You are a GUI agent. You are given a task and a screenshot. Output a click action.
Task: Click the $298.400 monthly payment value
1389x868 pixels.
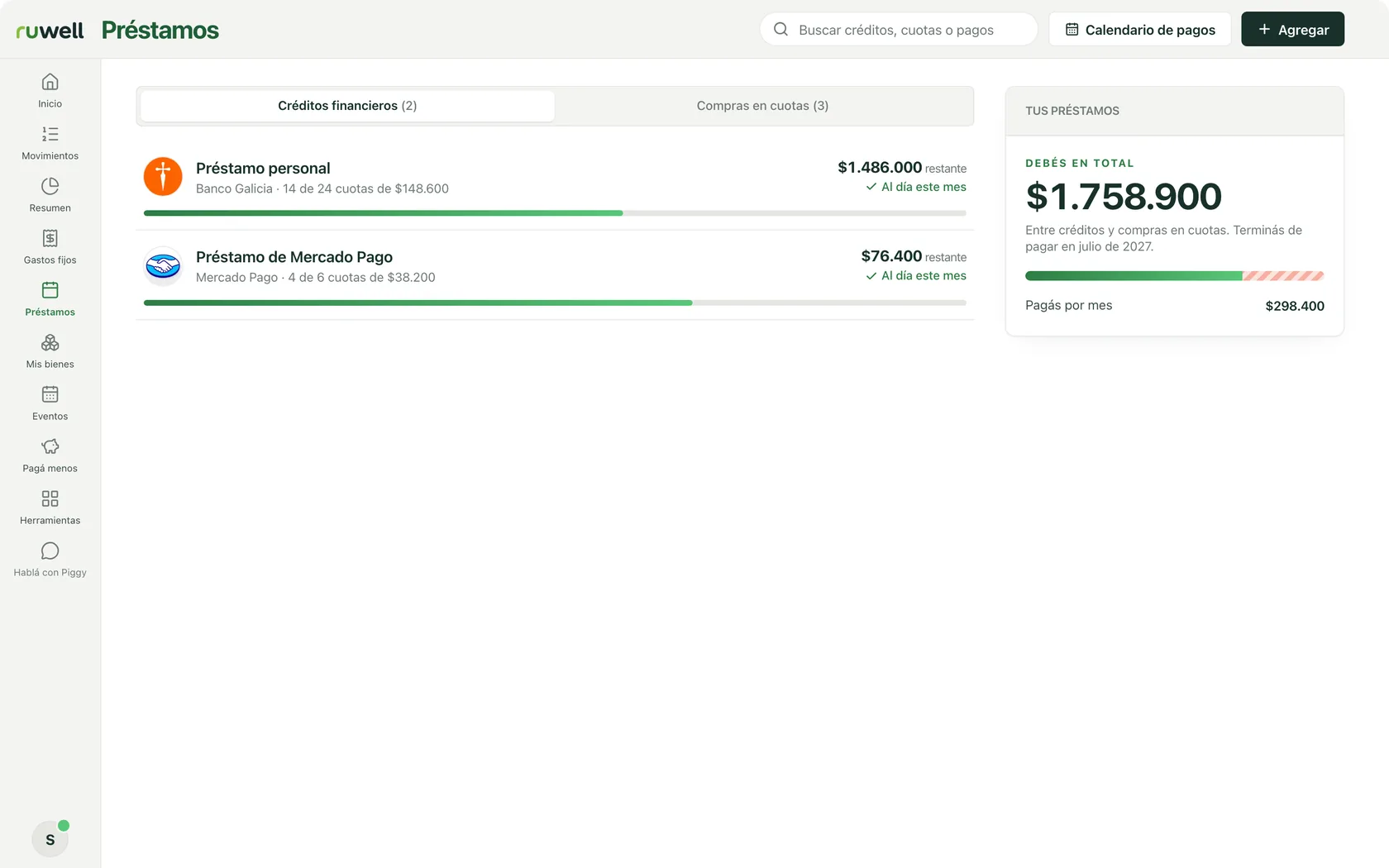pyautogui.click(x=1295, y=306)
